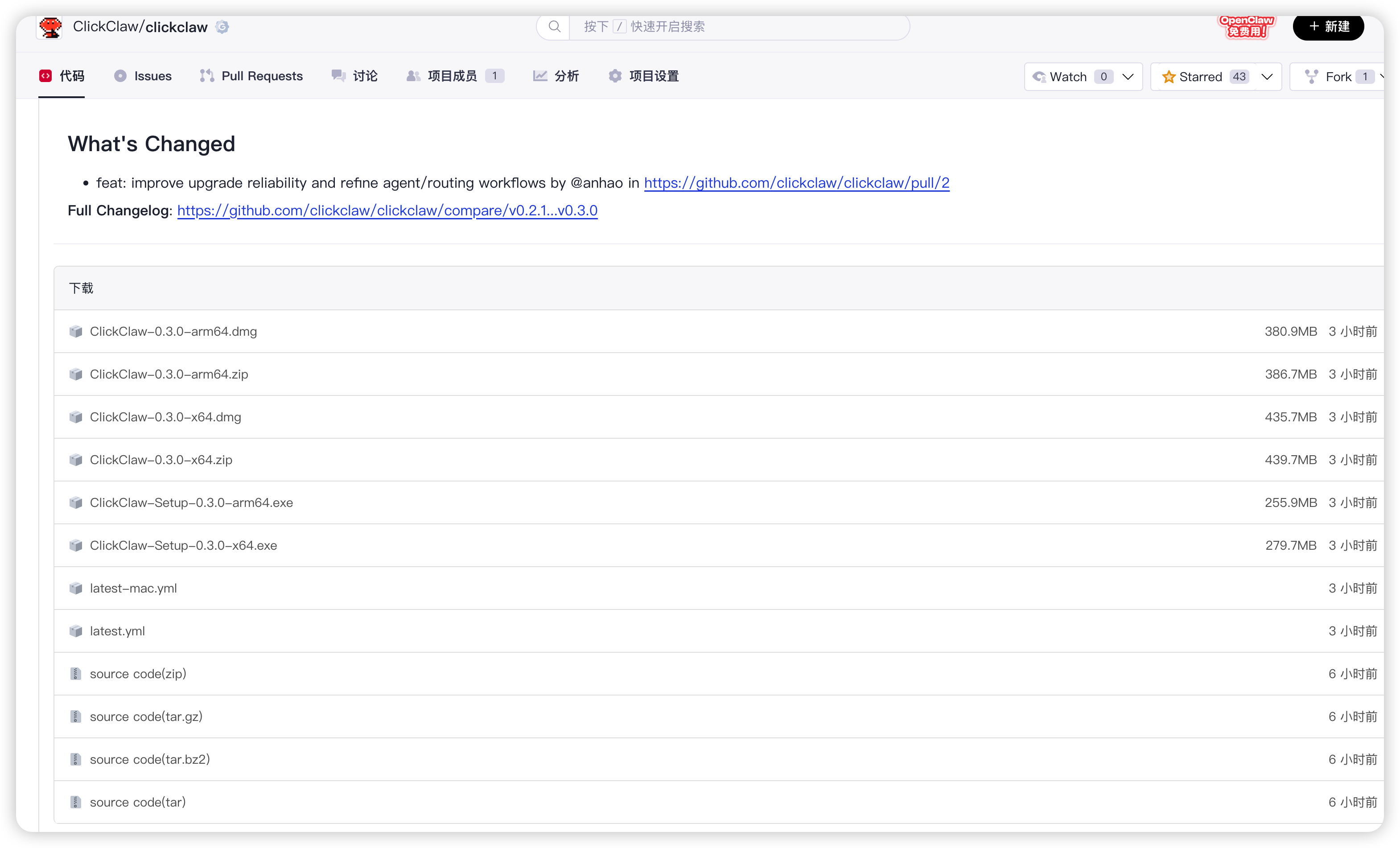Click the package icon beside latest.yml

(75, 631)
